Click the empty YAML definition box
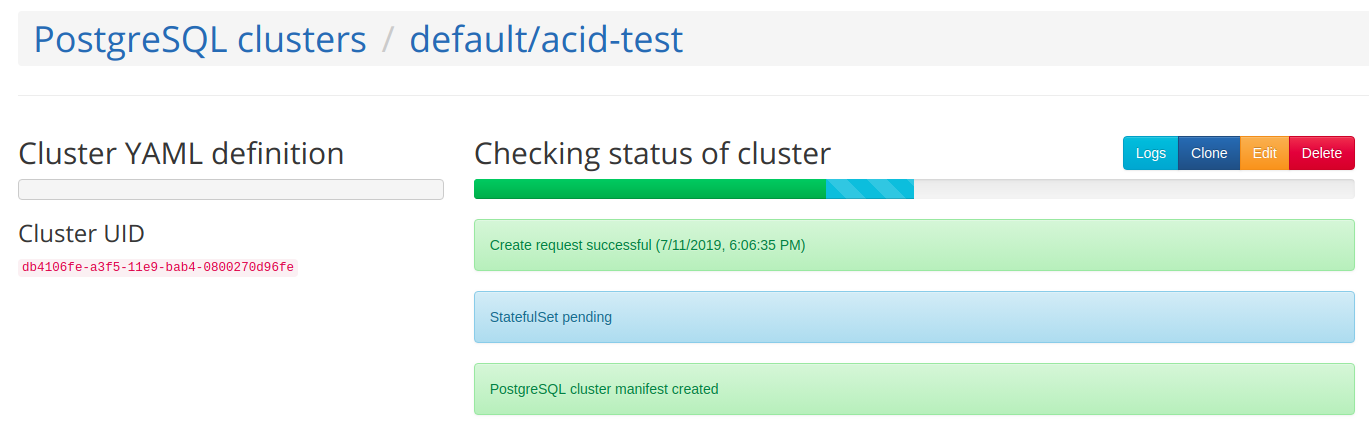1369x442 pixels. pos(231,190)
